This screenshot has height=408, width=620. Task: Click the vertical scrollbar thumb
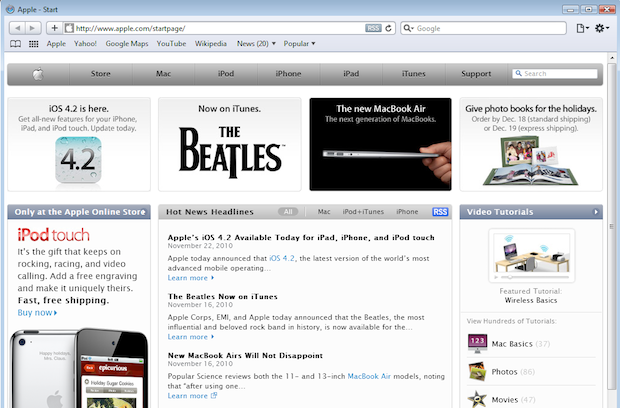pos(612,226)
